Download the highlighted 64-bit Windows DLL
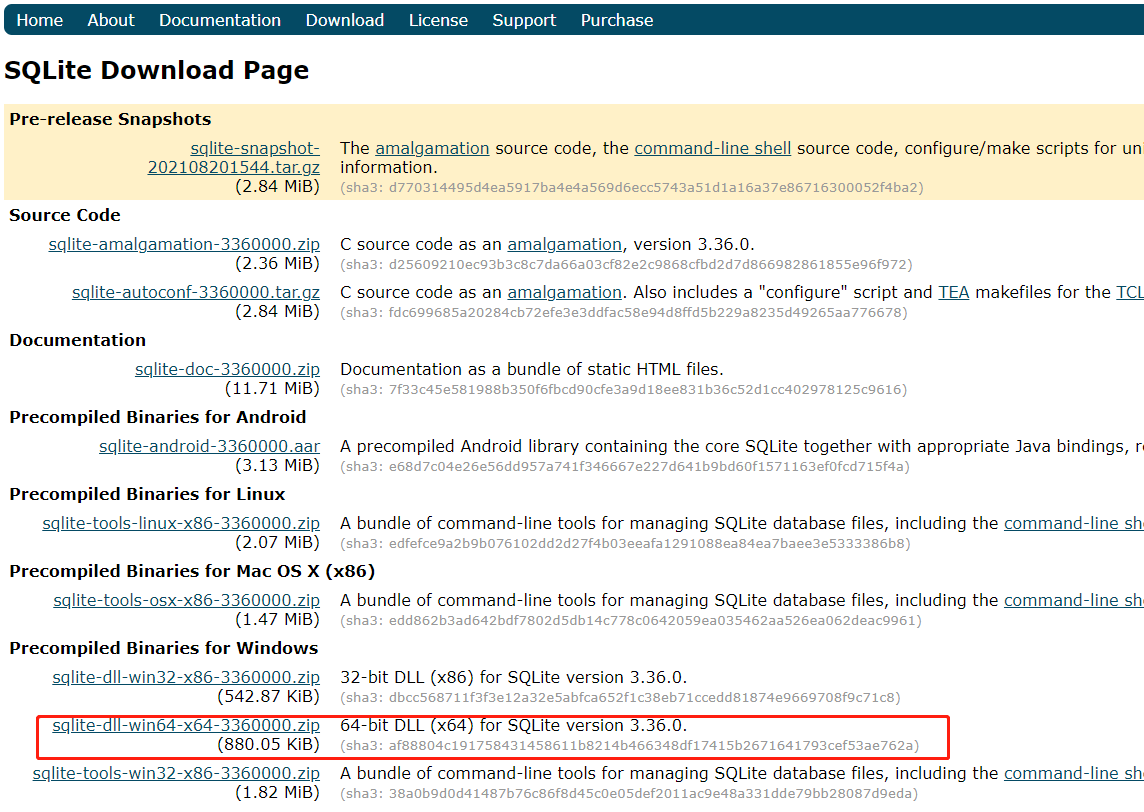The height and width of the screenshot is (812, 1144). [180, 725]
